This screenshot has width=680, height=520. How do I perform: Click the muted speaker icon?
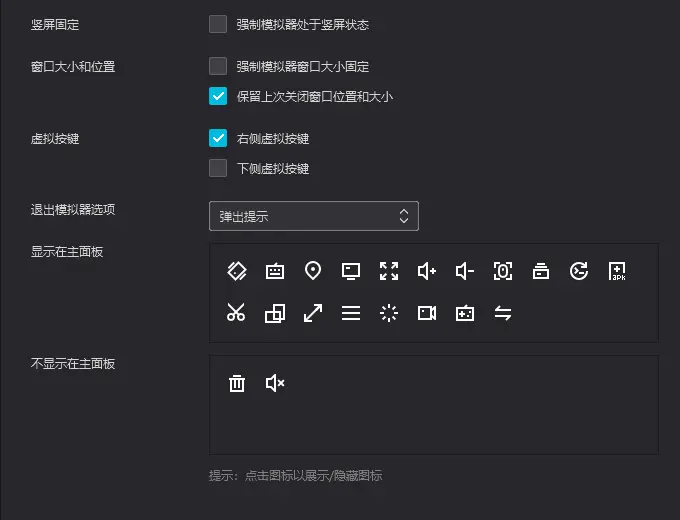pos(275,383)
